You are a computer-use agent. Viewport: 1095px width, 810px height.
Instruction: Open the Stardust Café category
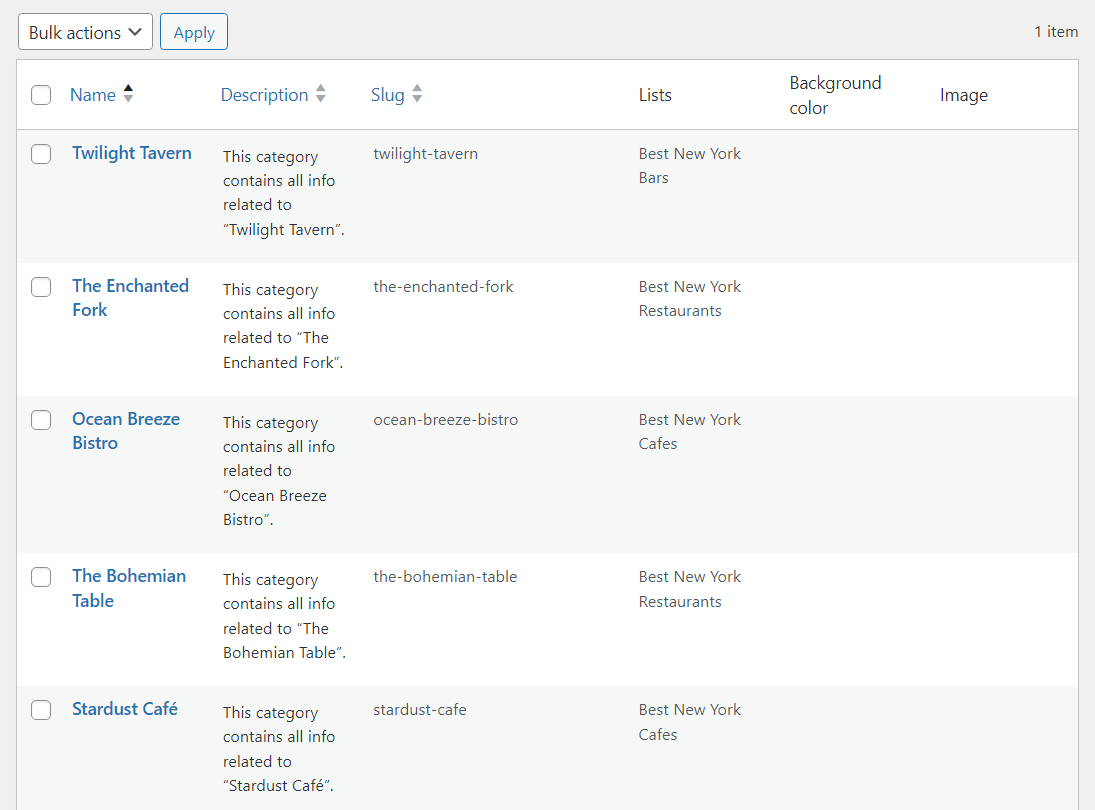pos(125,709)
